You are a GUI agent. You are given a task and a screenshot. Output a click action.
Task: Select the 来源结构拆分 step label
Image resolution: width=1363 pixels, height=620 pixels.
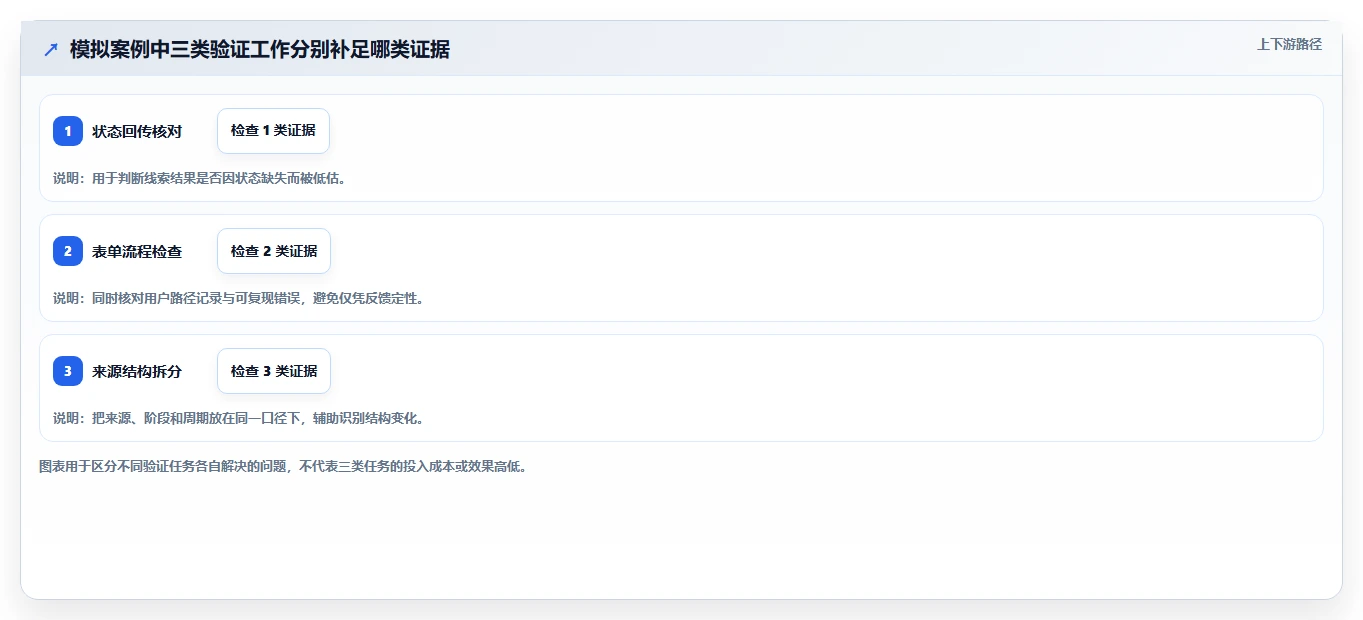click(137, 371)
